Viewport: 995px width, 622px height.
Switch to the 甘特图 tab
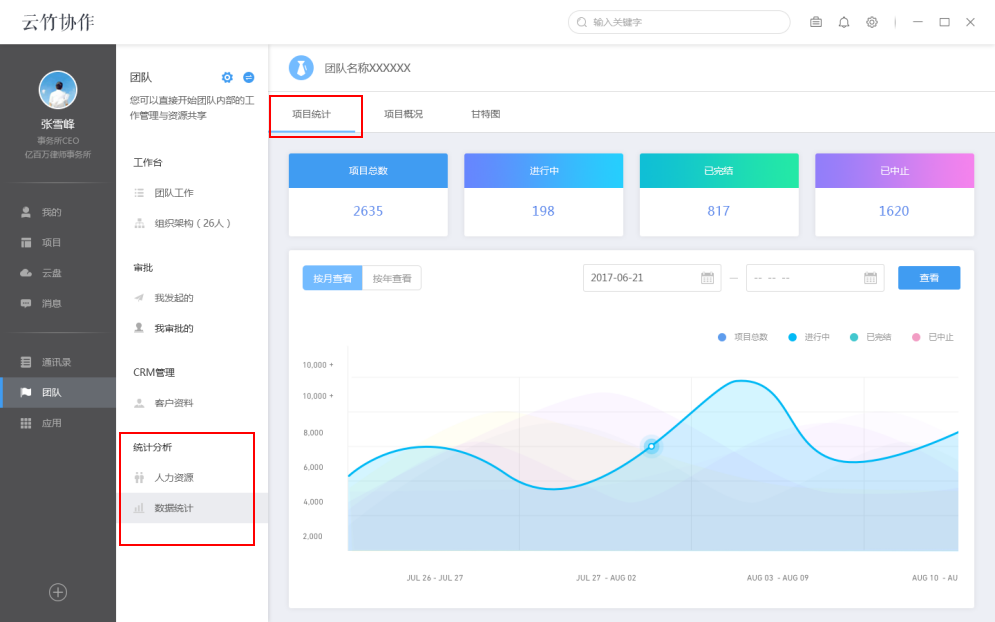[x=486, y=114]
